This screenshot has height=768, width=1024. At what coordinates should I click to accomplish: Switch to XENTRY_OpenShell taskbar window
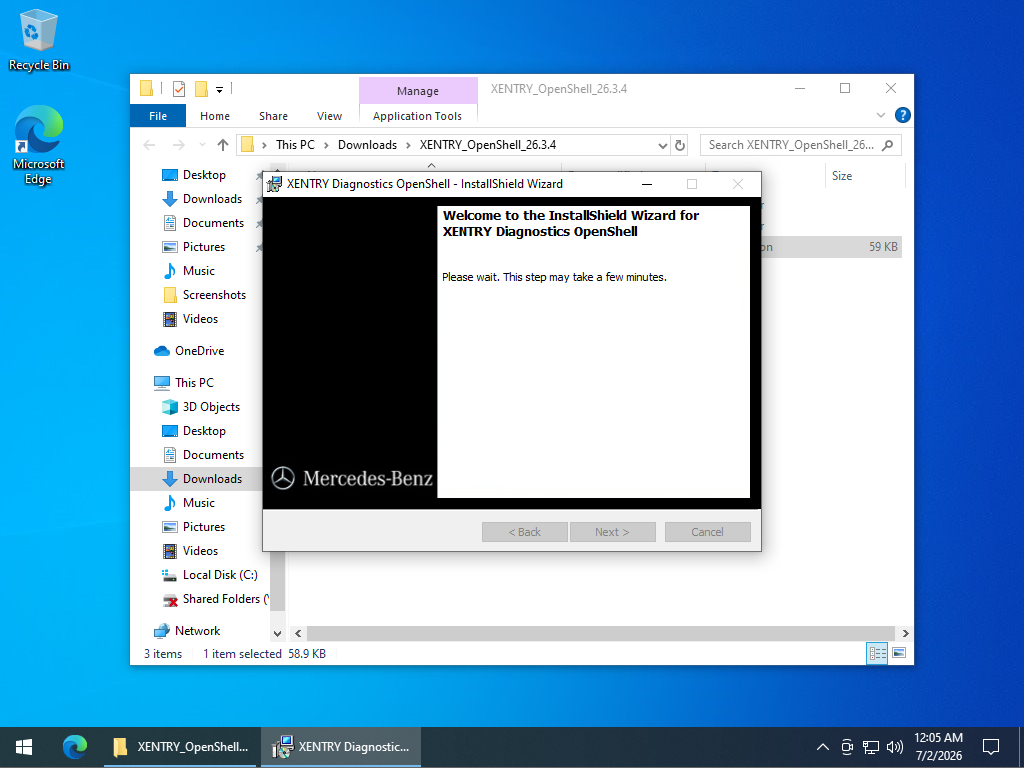[182, 746]
